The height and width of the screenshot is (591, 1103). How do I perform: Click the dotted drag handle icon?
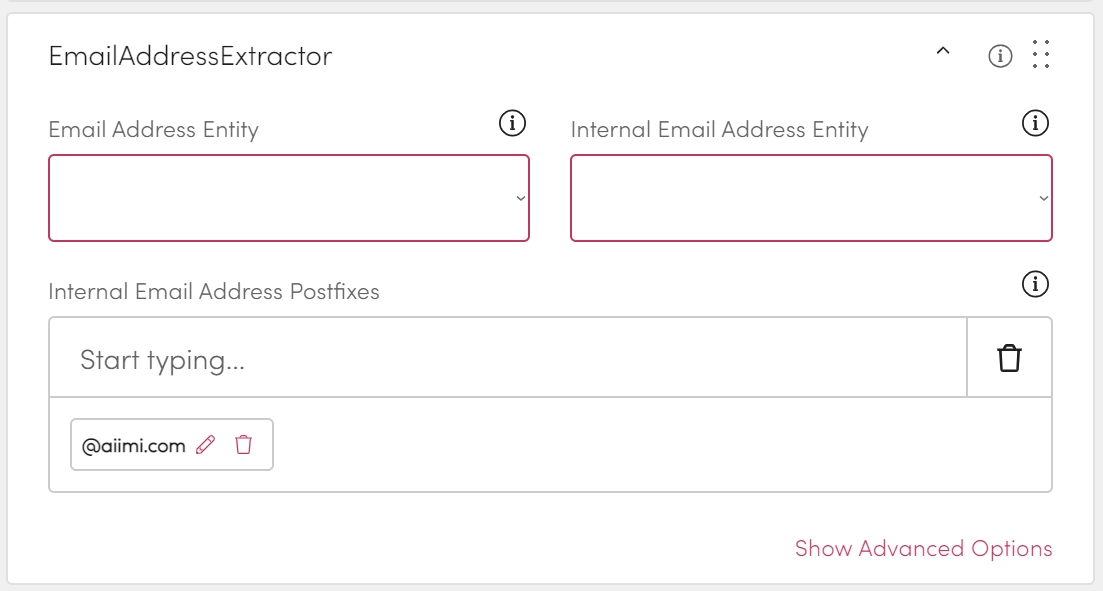(1041, 55)
